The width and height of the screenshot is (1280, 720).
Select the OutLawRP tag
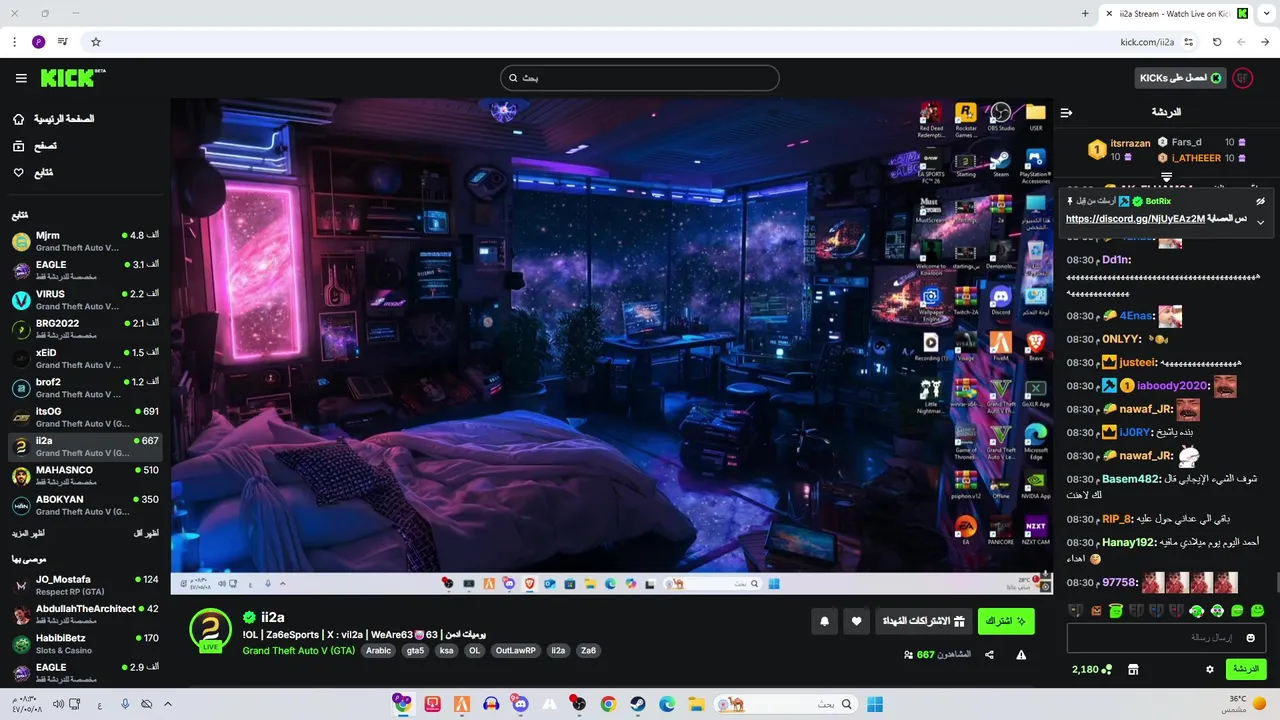pos(516,650)
